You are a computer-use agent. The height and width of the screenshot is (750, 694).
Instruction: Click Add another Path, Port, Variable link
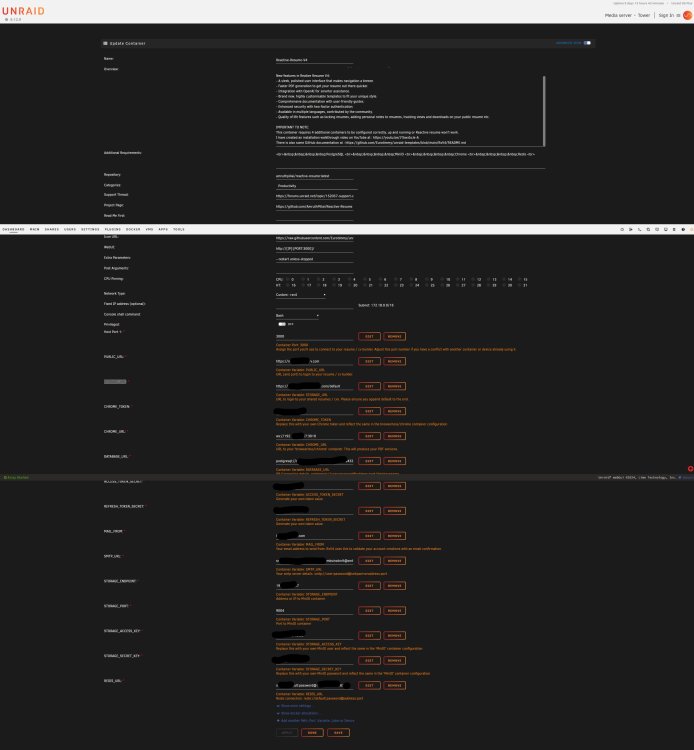[316, 721]
